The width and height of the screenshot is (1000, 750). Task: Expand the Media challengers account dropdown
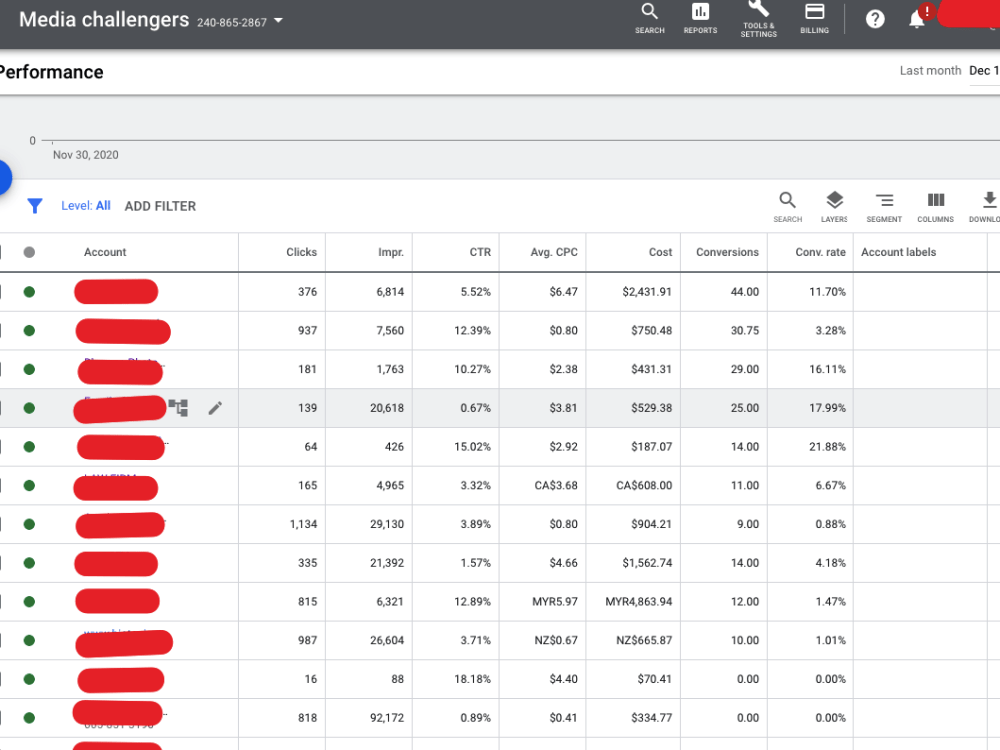(x=278, y=20)
